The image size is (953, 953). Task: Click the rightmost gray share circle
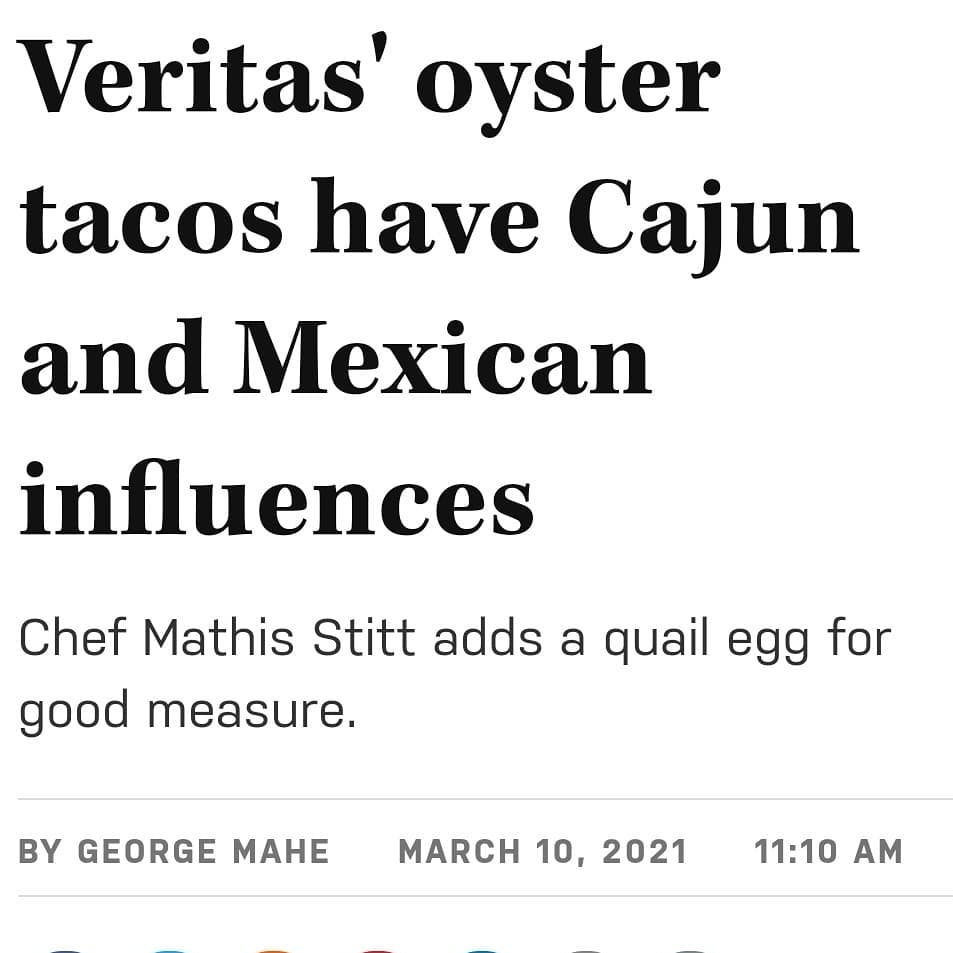[x=690, y=949]
